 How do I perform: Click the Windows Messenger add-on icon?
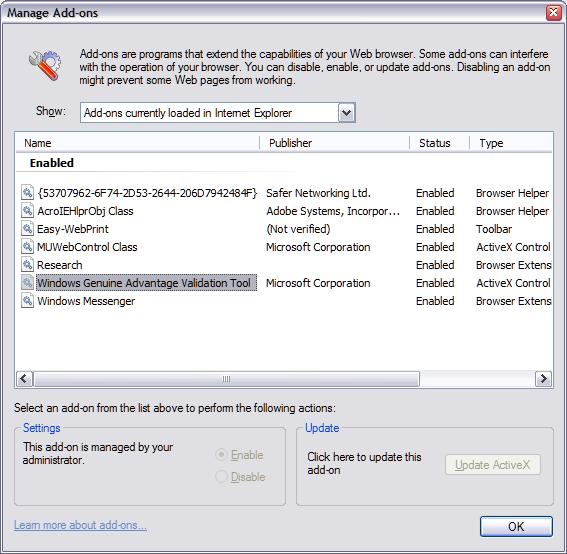pyautogui.click(x=27, y=301)
